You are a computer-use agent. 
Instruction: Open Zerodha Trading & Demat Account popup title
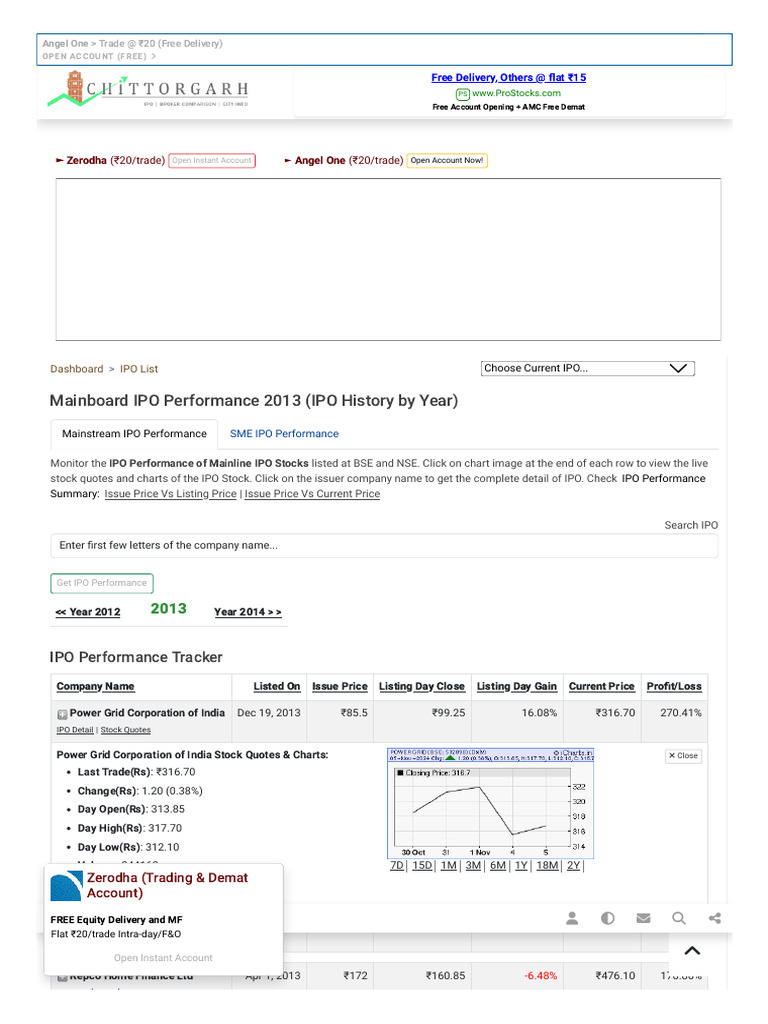(167, 886)
